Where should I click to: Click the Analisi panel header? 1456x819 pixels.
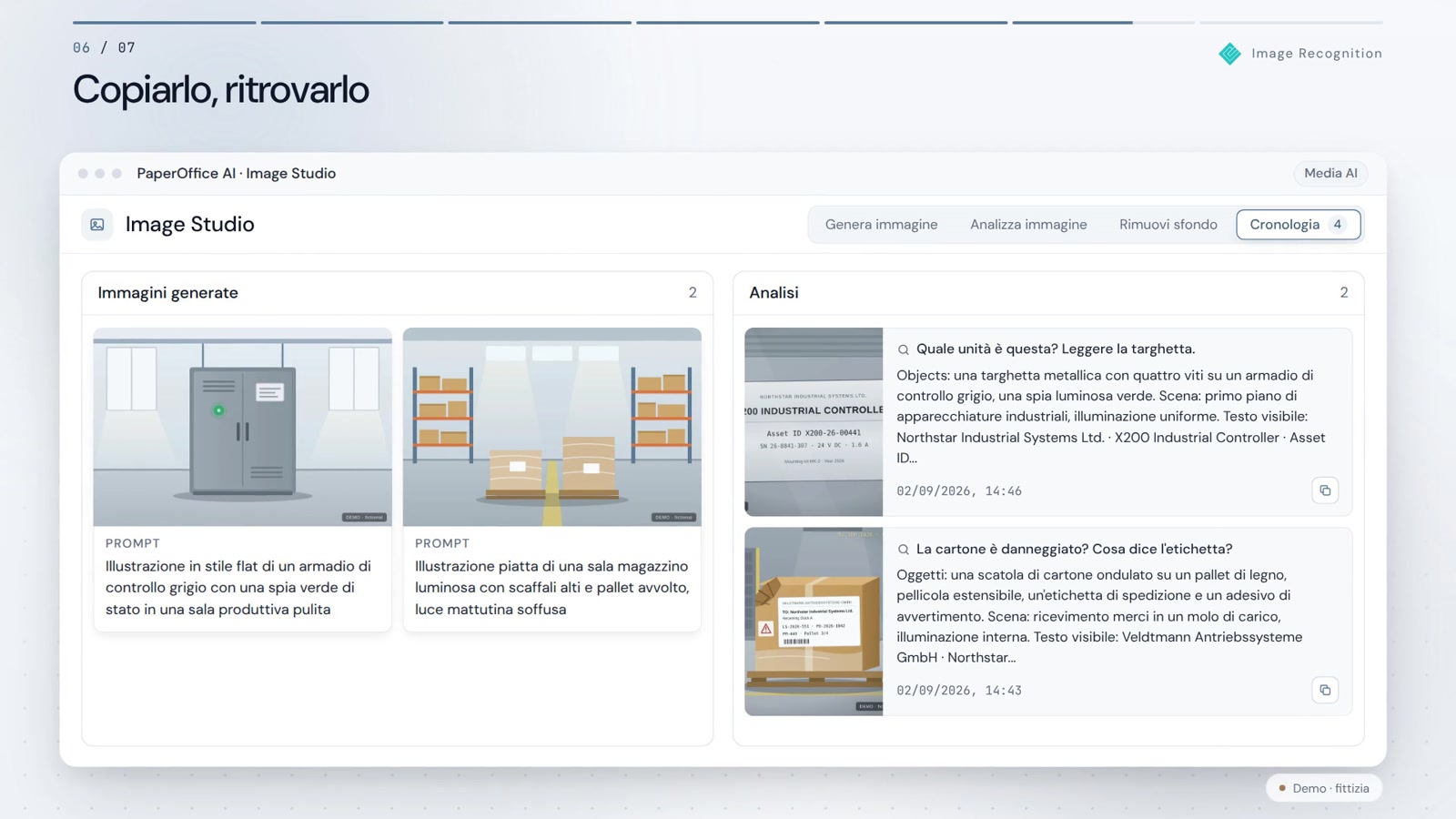pyautogui.click(x=773, y=293)
